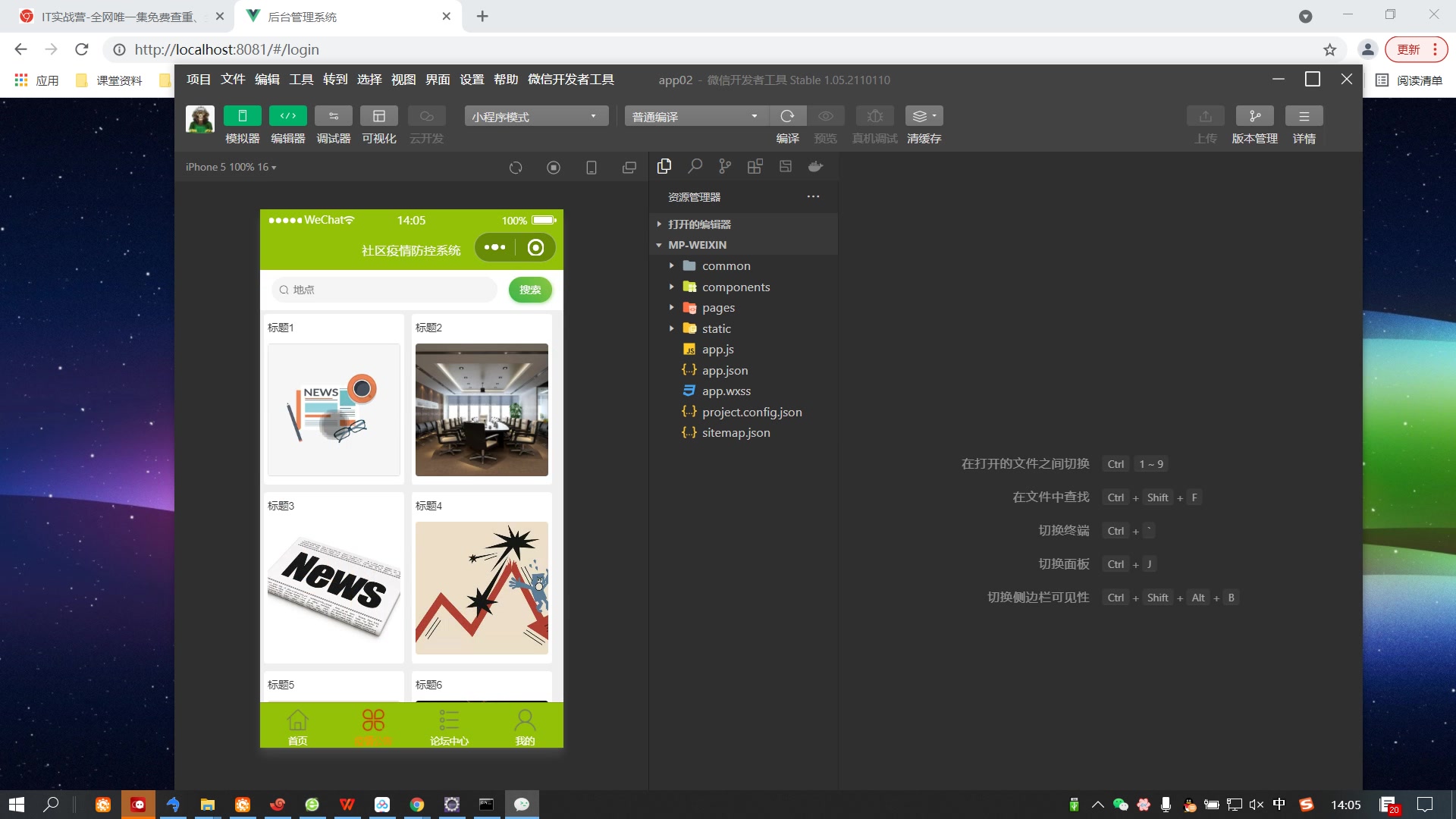Click the compile refresh icon
Viewport: 1456px width, 819px height.
[x=787, y=116]
